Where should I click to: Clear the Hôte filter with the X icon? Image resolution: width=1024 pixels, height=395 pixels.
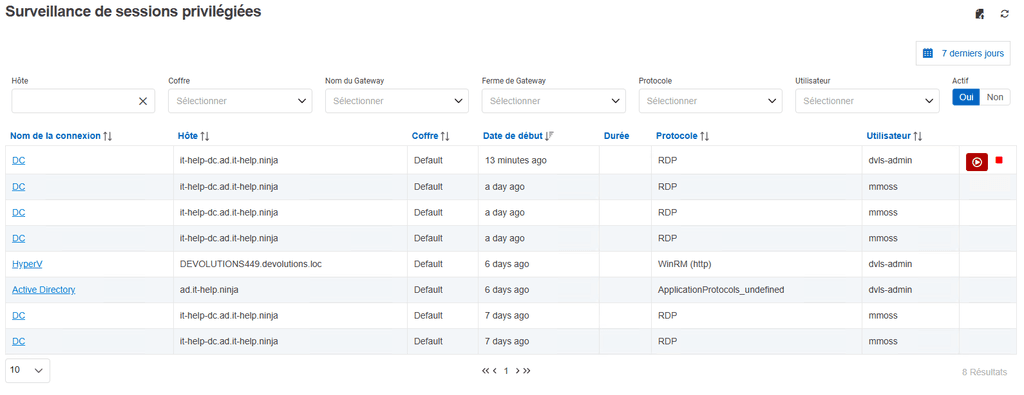[x=143, y=101]
